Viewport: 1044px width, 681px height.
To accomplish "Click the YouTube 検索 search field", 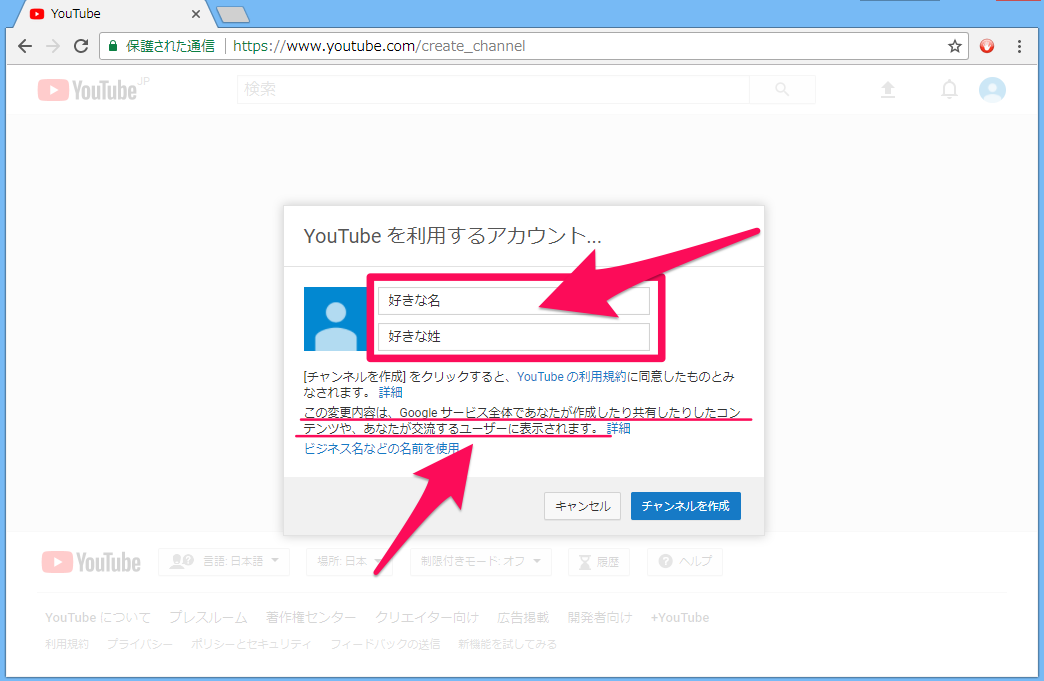I will click(493, 89).
